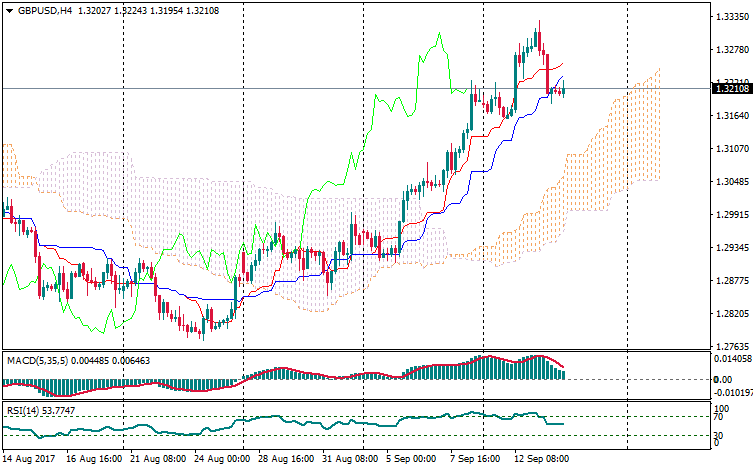Click the 7 Sep 16:00 time marker
The image size is (753, 470).
[x=472, y=458]
